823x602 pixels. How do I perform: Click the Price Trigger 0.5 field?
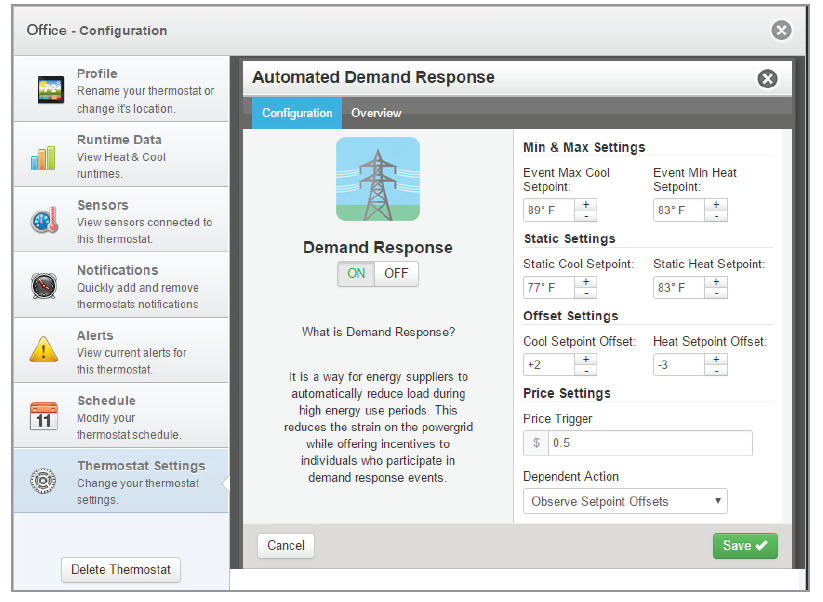(x=650, y=443)
